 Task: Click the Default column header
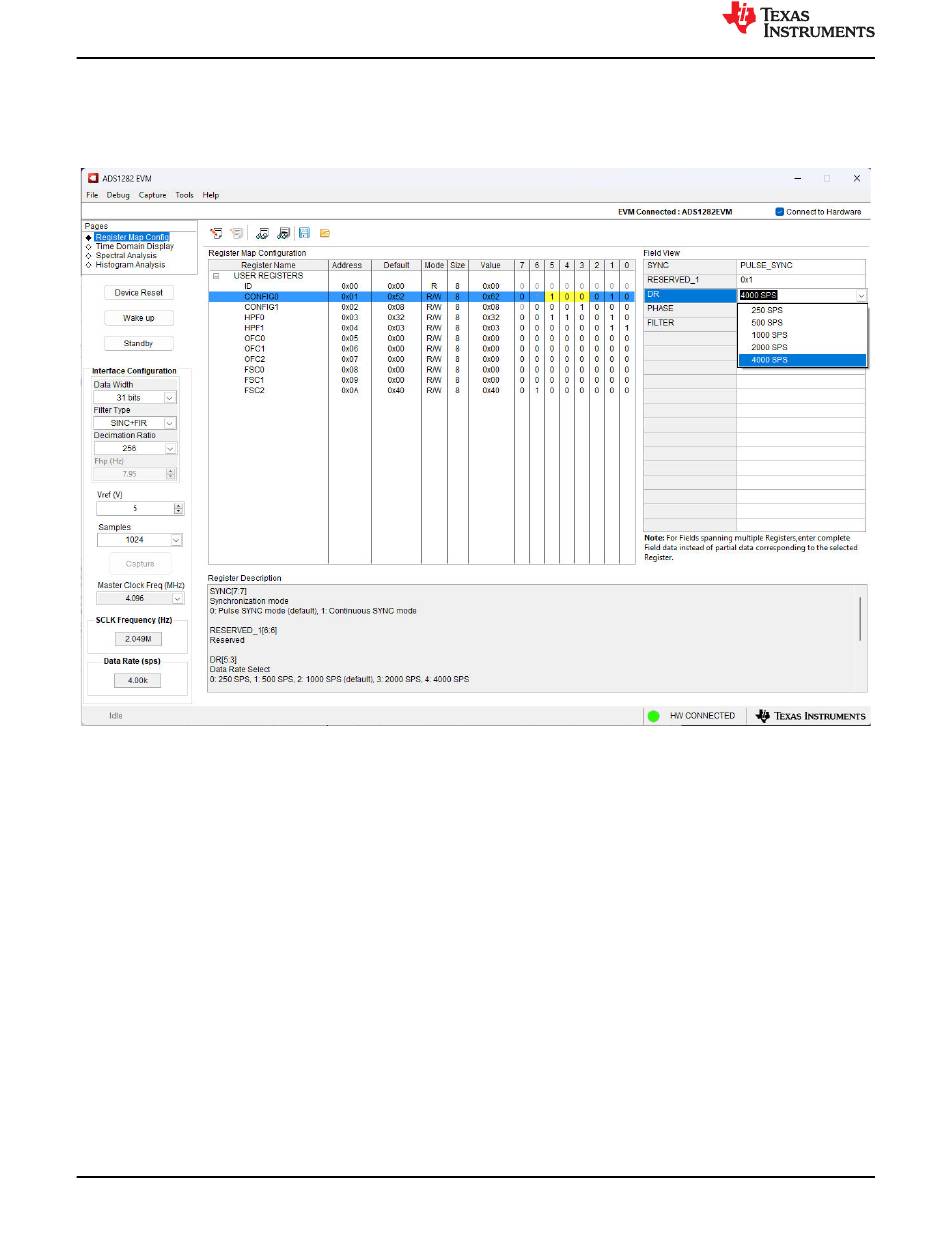pyautogui.click(x=396, y=265)
